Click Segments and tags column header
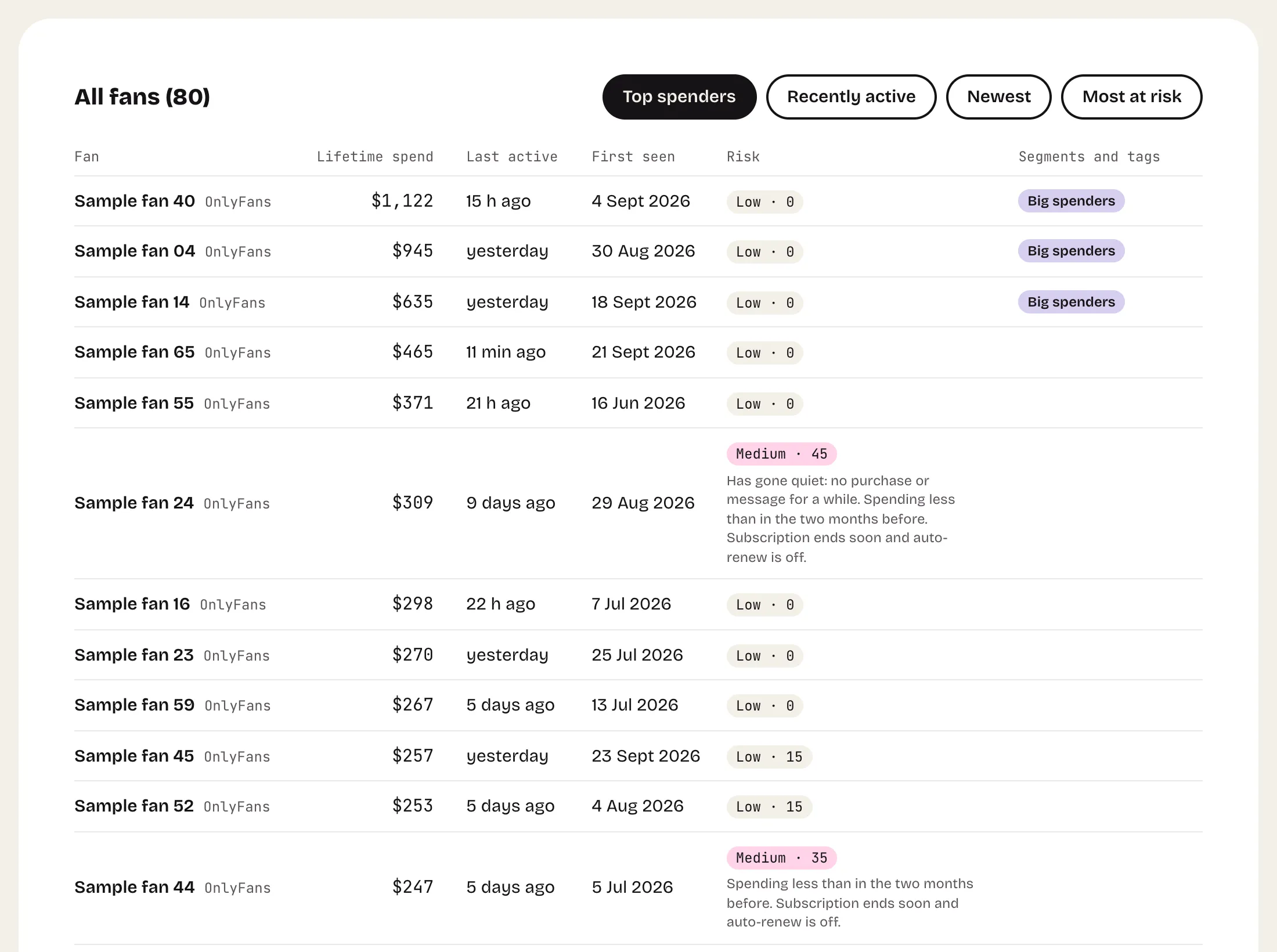The width and height of the screenshot is (1277, 952). [1089, 157]
